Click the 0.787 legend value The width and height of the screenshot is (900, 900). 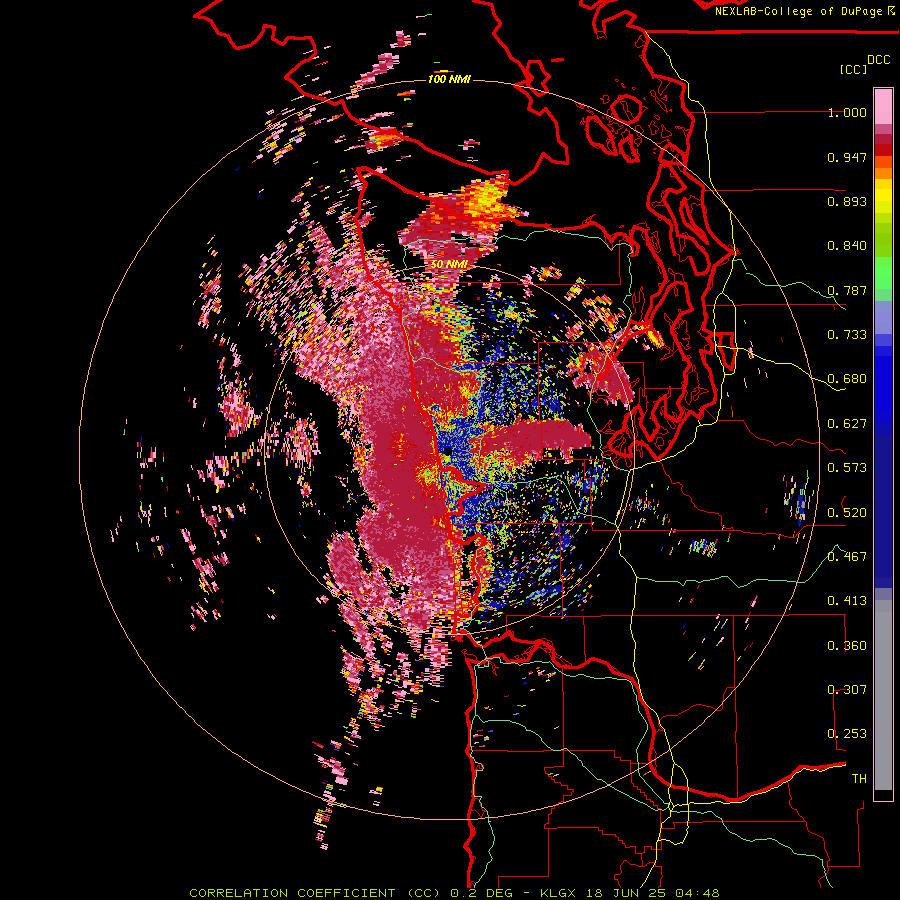pos(847,290)
